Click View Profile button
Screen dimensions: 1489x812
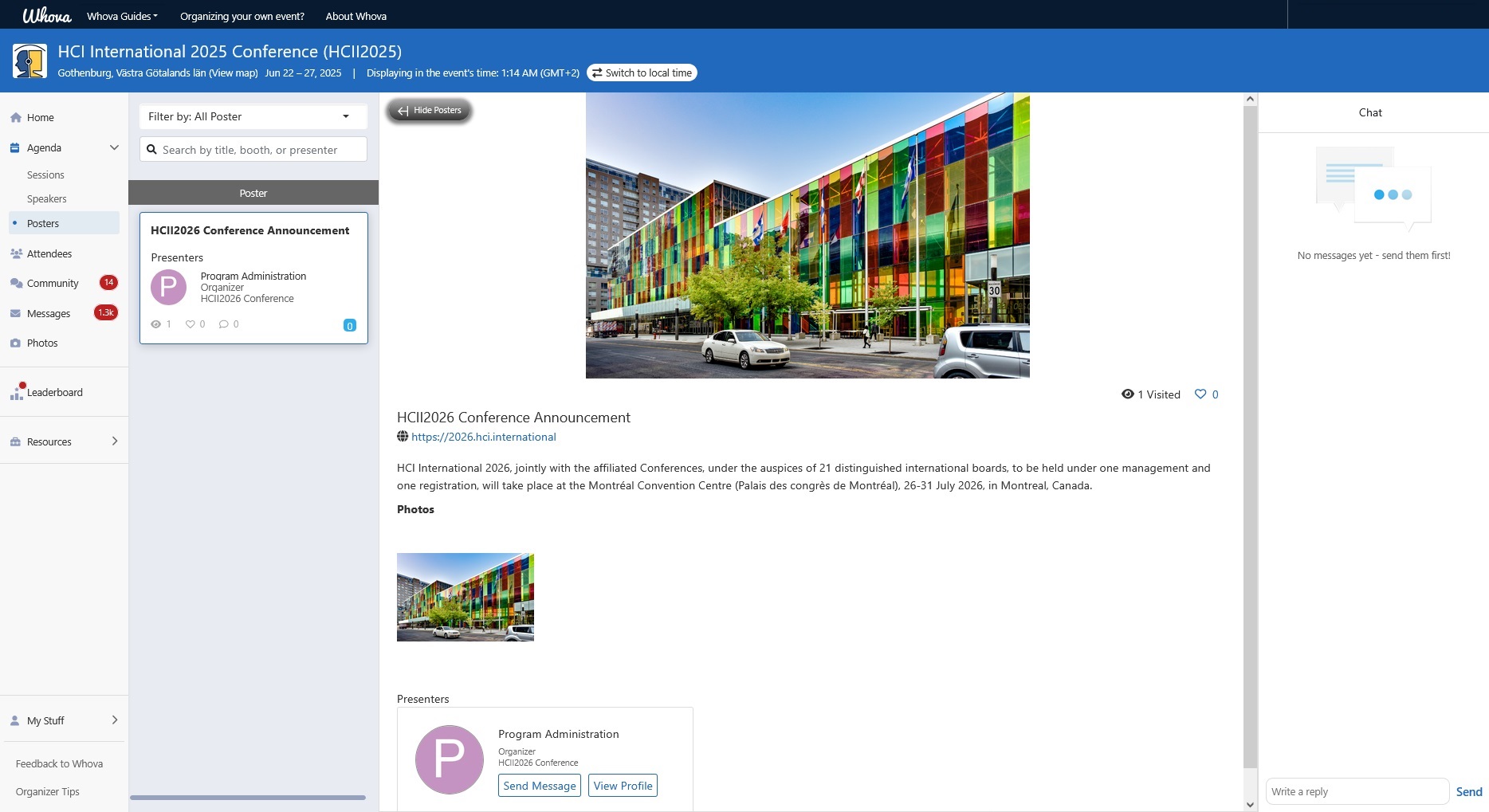623,786
